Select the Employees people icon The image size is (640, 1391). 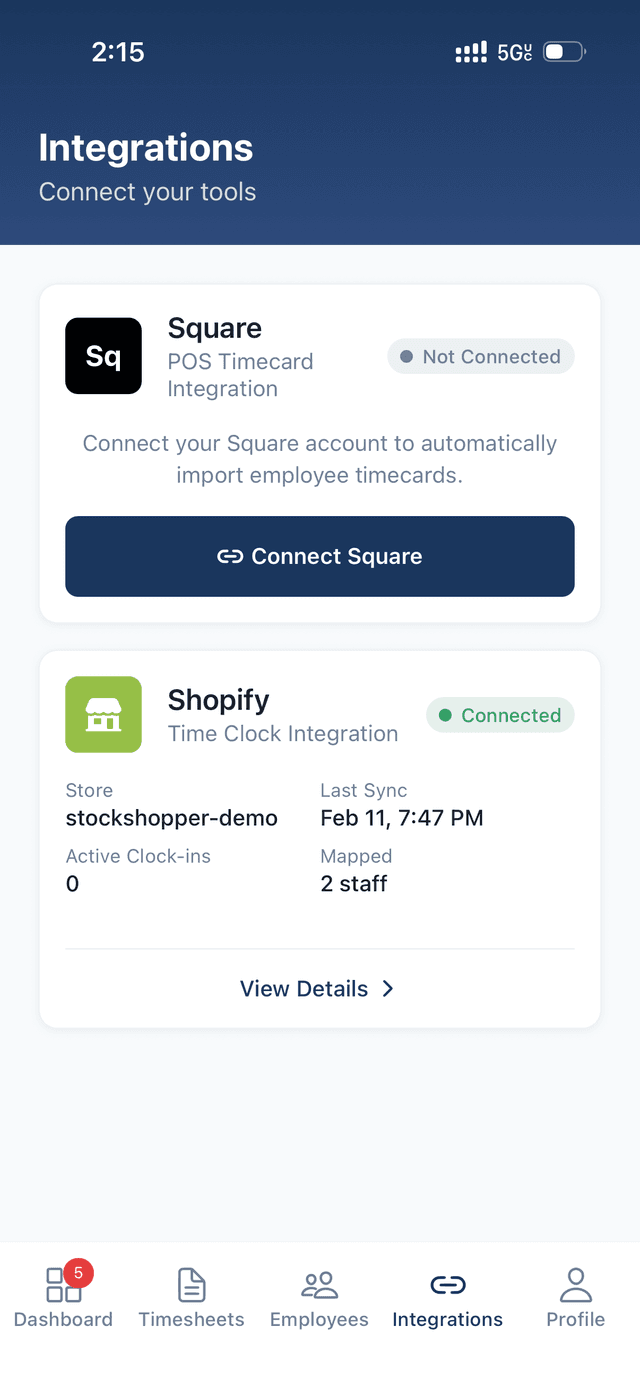318,1285
